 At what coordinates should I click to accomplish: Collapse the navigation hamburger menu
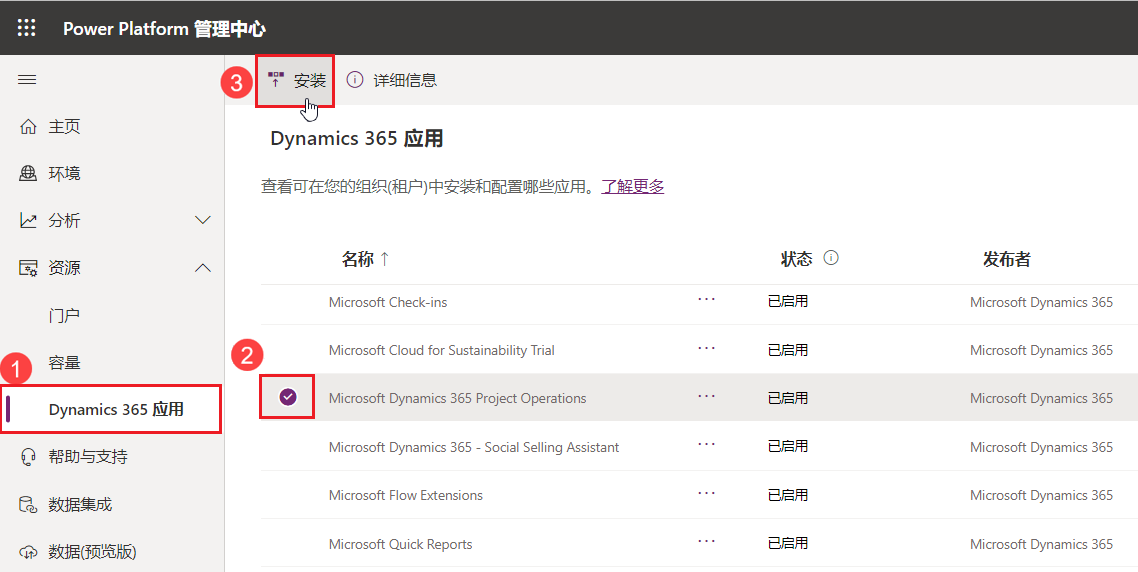[27, 80]
